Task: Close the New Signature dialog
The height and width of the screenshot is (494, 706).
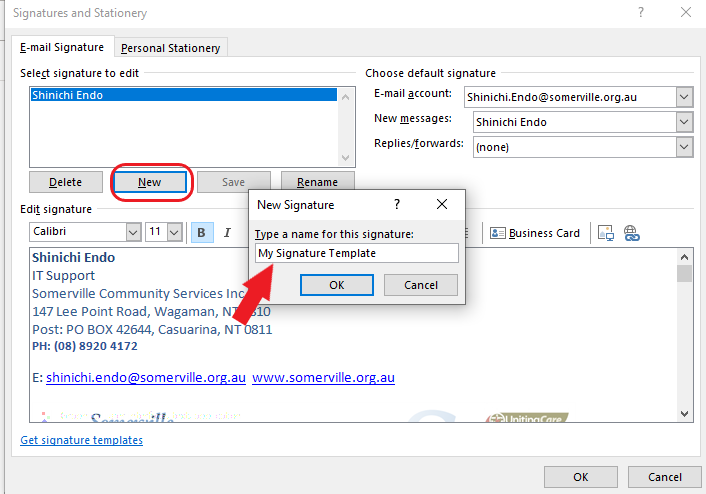Action: pyautogui.click(x=442, y=204)
